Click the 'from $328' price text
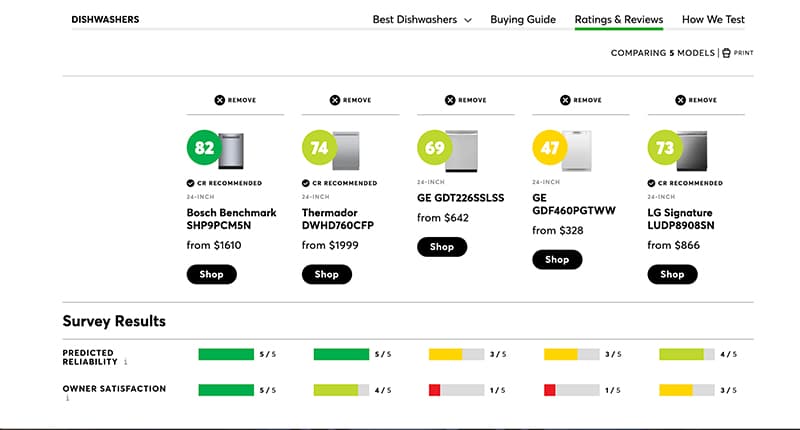 coord(558,231)
